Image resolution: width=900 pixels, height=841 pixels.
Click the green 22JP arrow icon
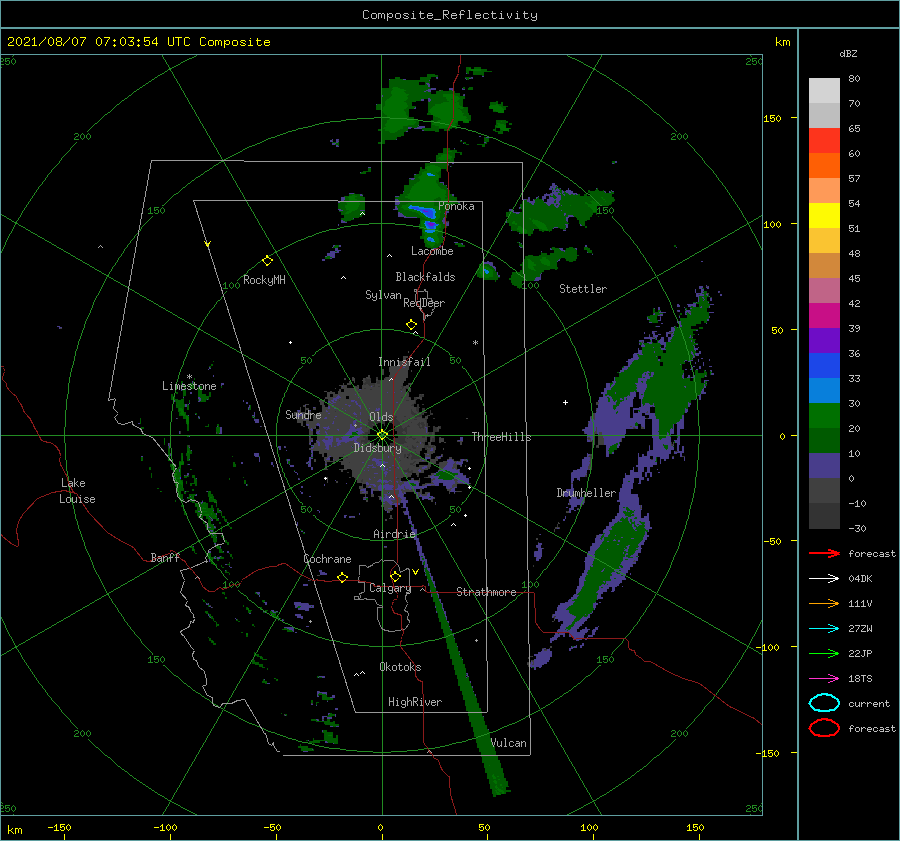pos(824,653)
